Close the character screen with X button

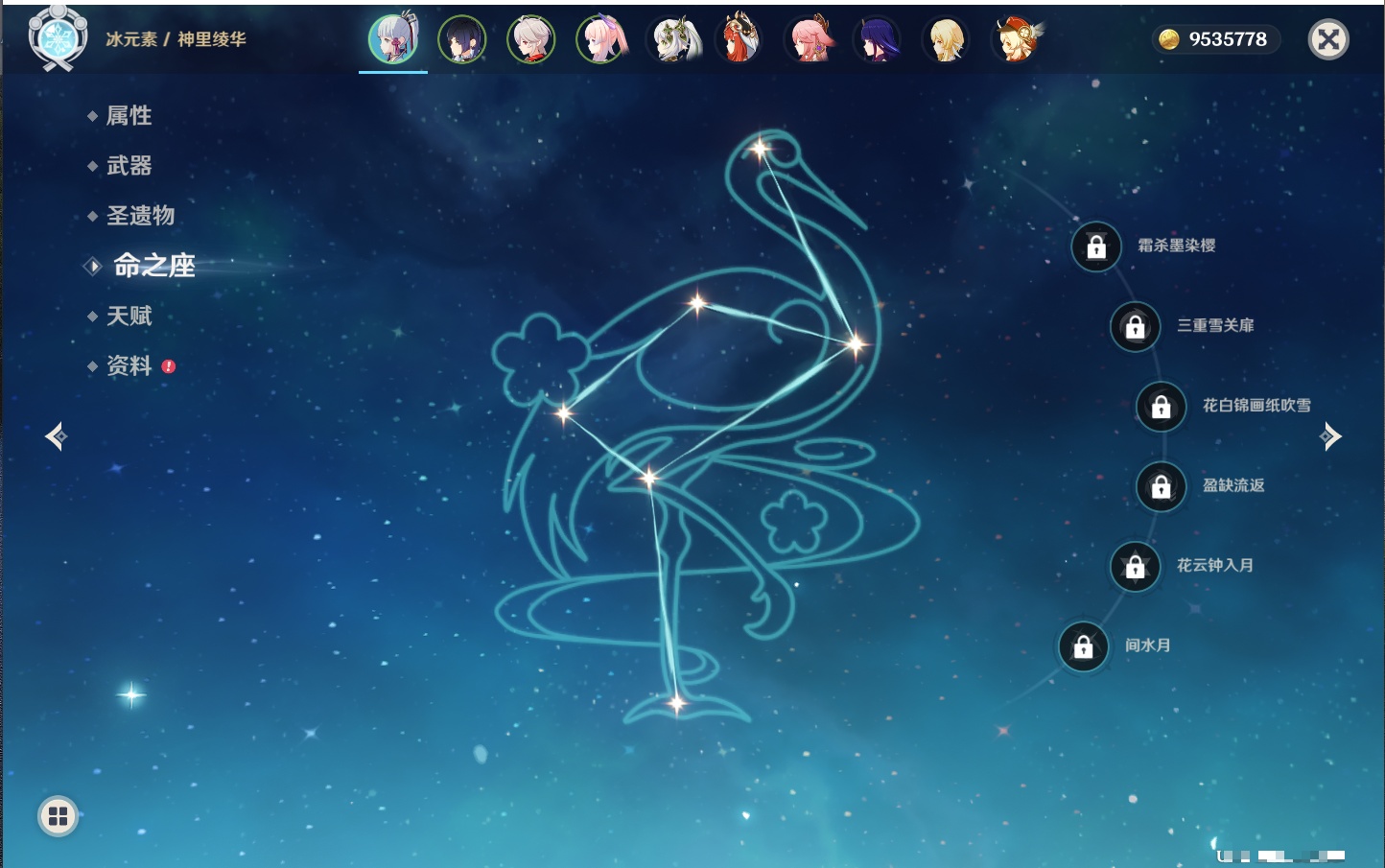1328,39
